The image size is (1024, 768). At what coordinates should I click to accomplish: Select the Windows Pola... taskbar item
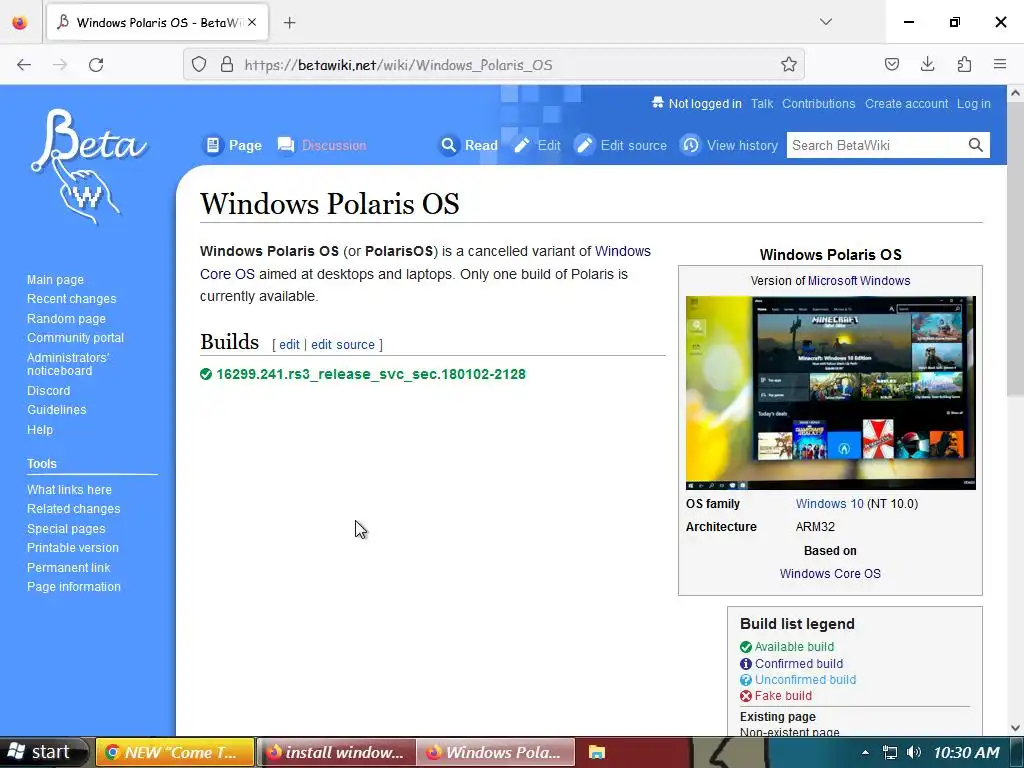click(x=496, y=752)
